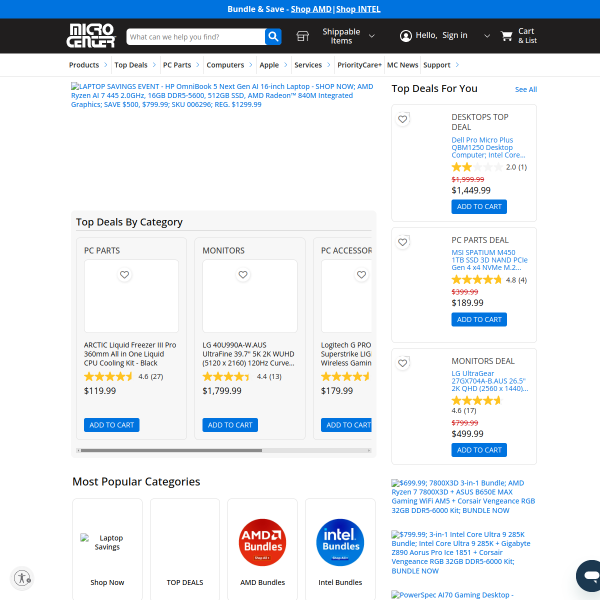This screenshot has height=600, width=600.
Task: Open the accessibility options icon
Action: click(x=22, y=578)
